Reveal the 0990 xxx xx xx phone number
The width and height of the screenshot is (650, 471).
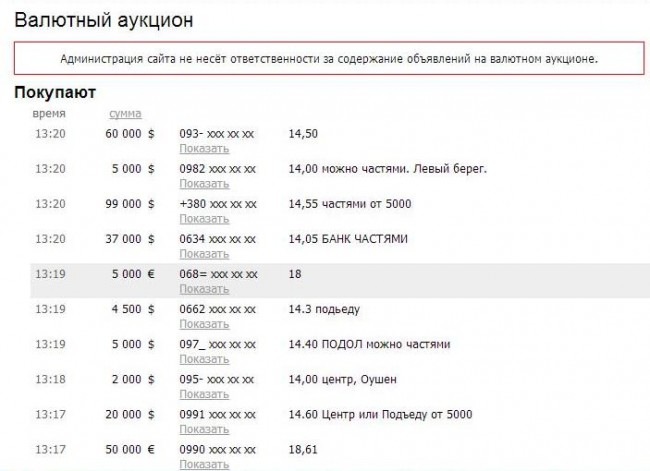[204, 464]
